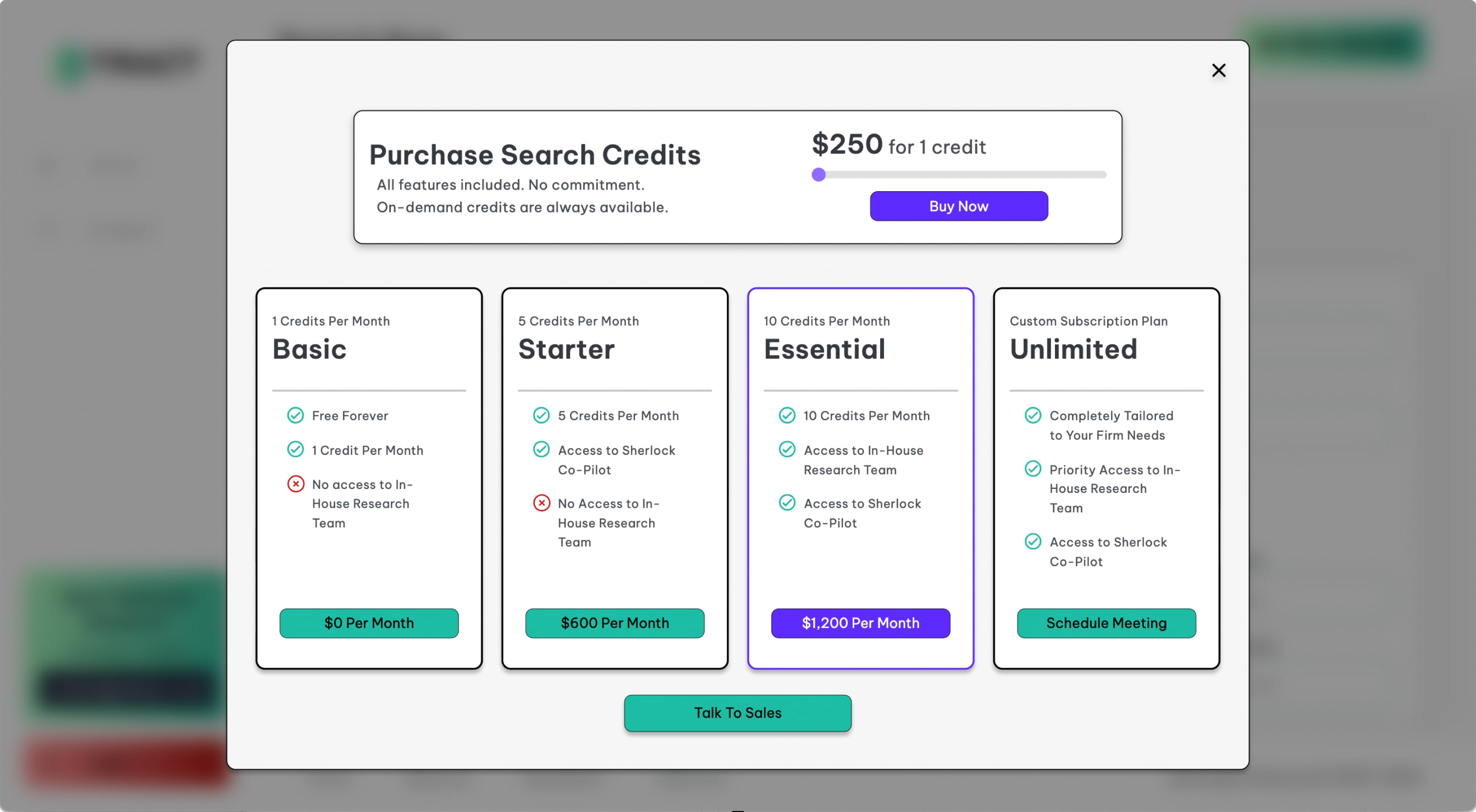The image size is (1476, 812).
Task: Click checkmark next to Completely Tailored feature
Action: click(x=1033, y=415)
